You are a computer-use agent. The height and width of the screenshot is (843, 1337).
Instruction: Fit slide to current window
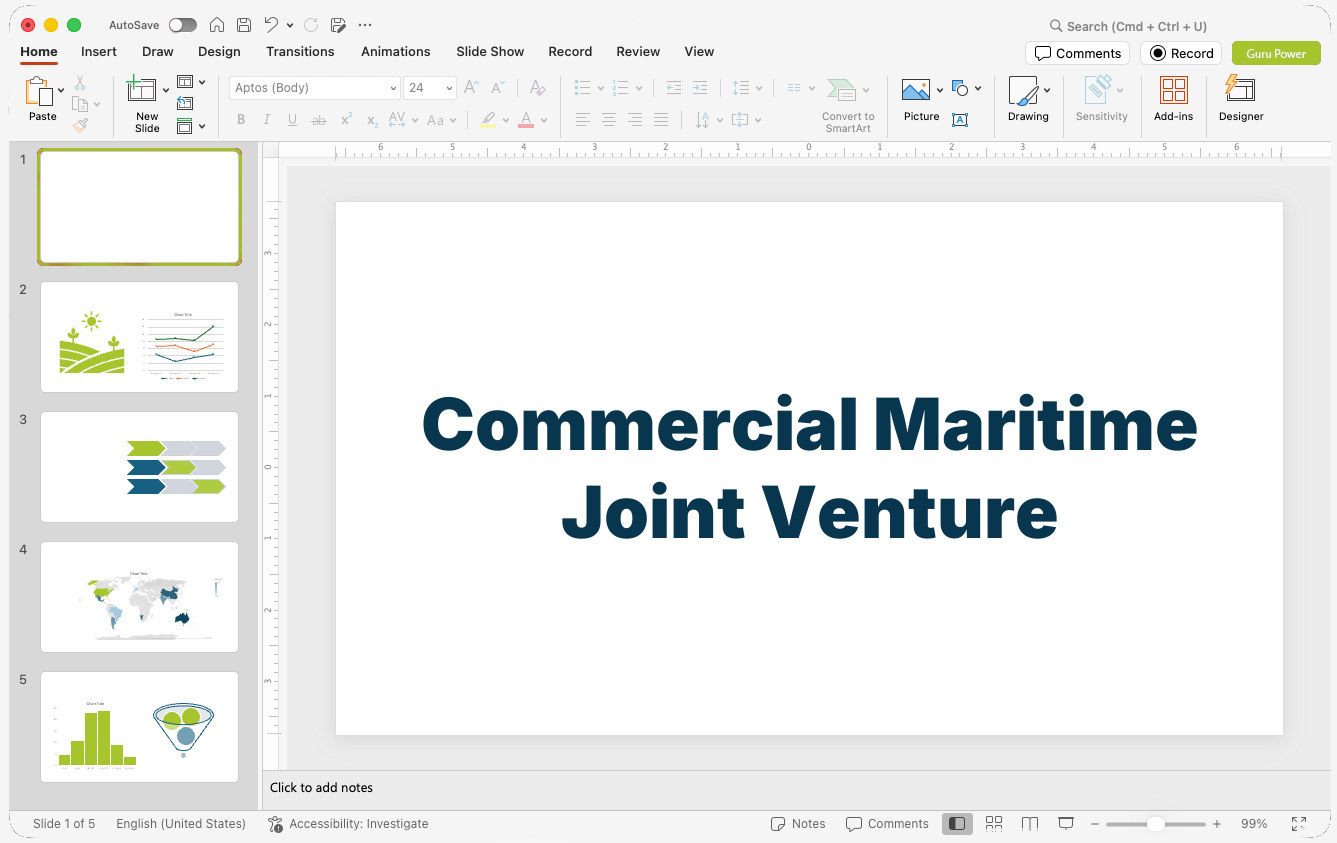[1298, 823]
